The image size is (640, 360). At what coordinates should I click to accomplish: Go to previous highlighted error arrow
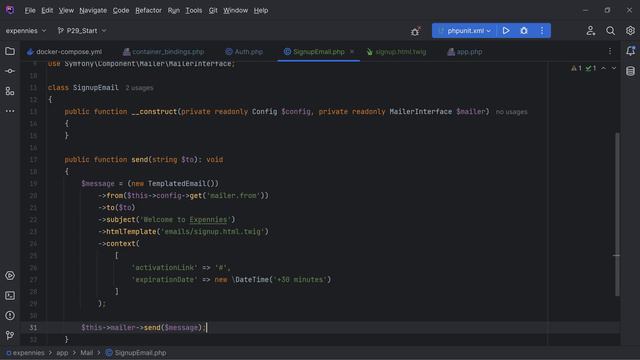603,68
